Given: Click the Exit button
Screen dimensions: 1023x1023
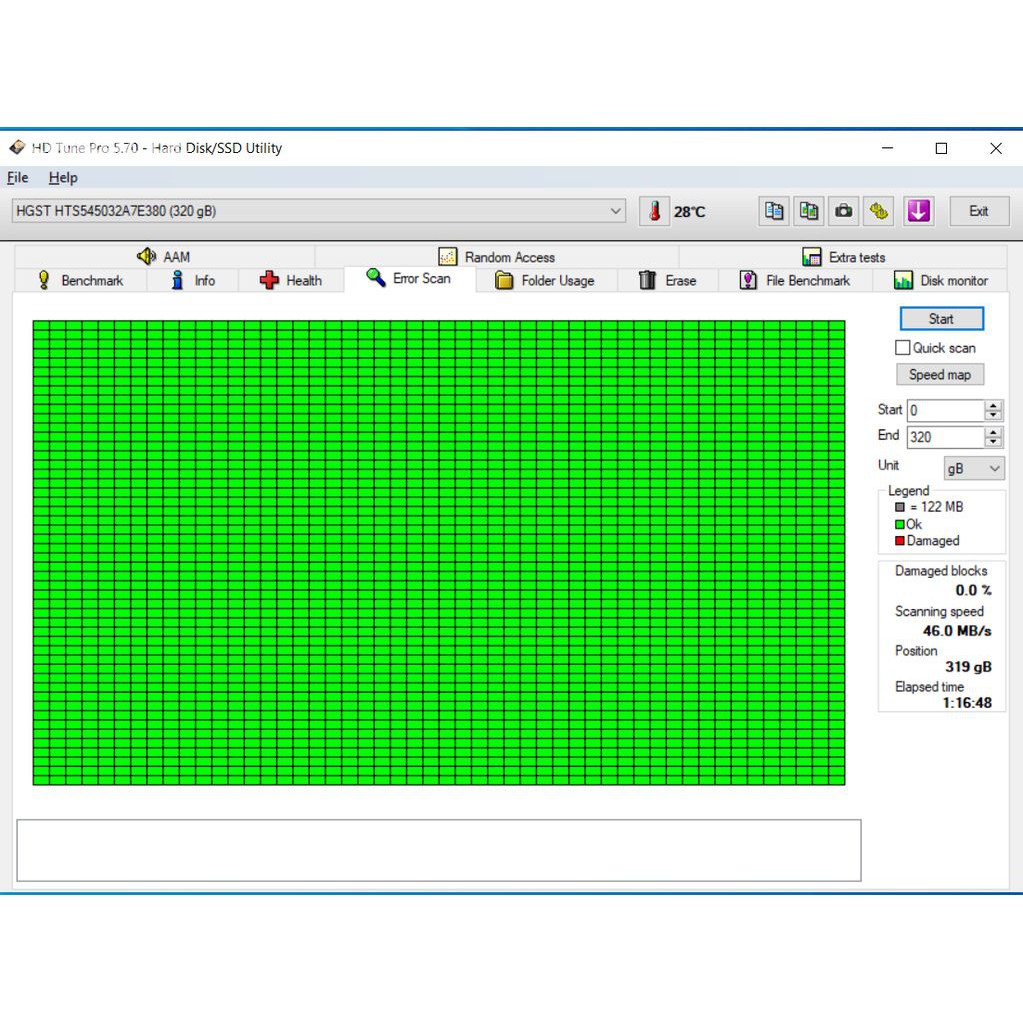Looking at the screenshot, I should pos(978,211).
